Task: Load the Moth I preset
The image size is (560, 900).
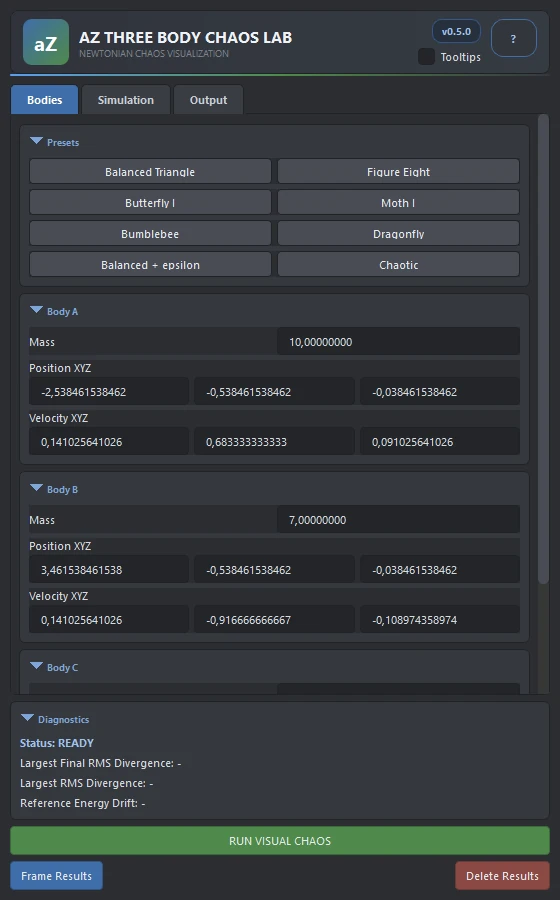Action: pos(398,203)
